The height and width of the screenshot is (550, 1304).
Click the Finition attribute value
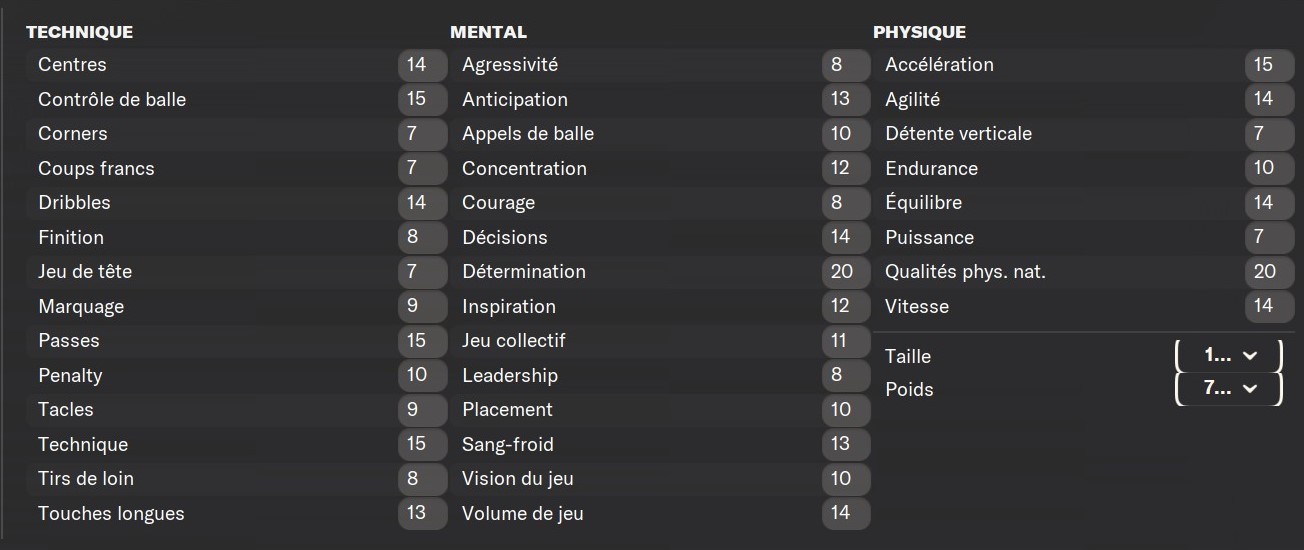(422, 237)
